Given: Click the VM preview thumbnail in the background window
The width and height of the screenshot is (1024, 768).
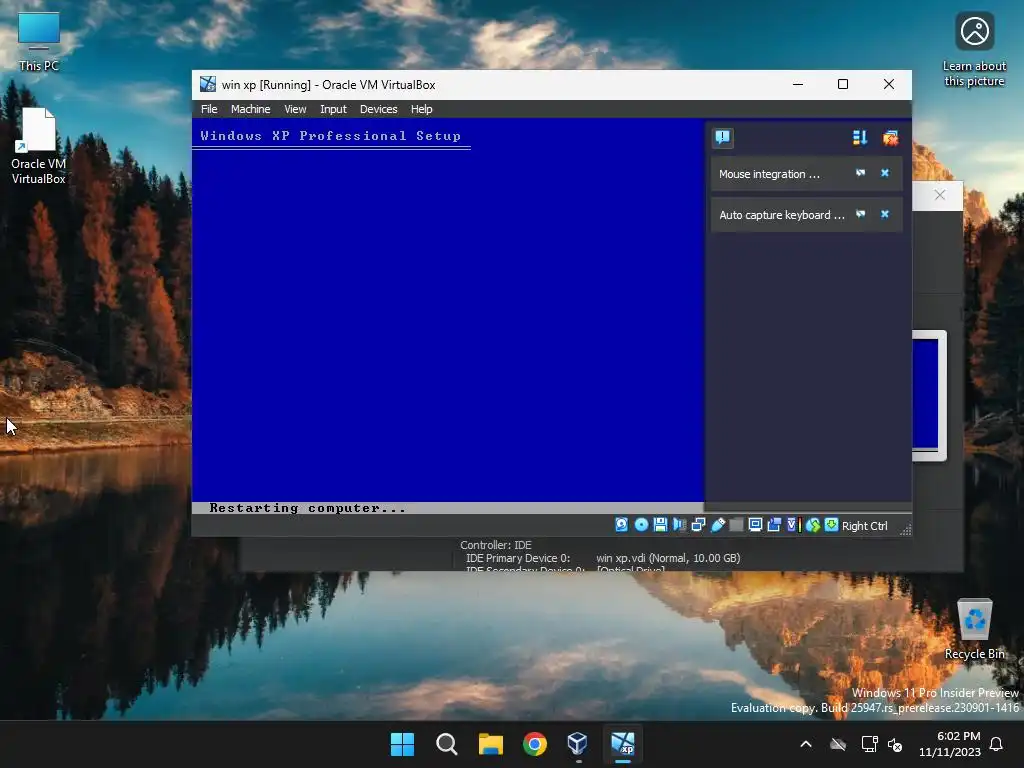Looking at the screenshot, I should [x=929, y=394].
